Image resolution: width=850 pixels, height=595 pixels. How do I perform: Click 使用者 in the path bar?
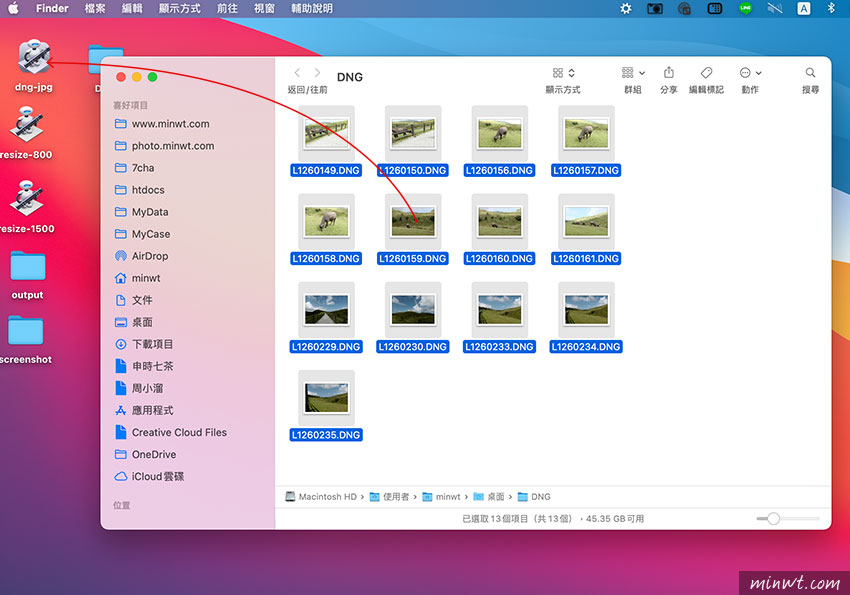[x=389, y=496]
